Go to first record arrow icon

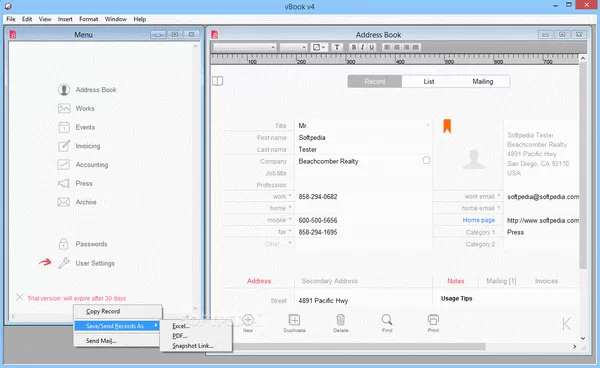click(566, 324)
